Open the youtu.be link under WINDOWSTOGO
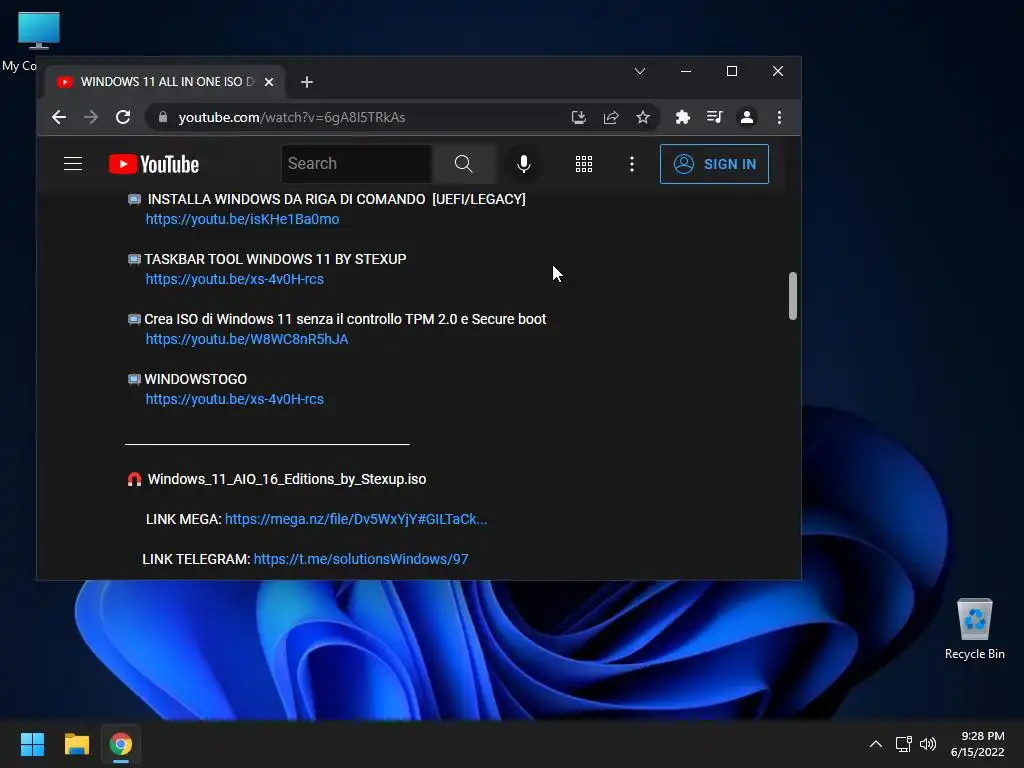 point(234,400)
